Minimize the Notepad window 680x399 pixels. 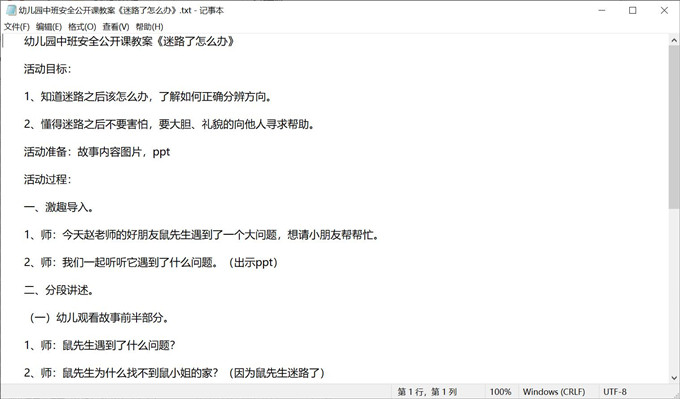[x=602, y=10]
